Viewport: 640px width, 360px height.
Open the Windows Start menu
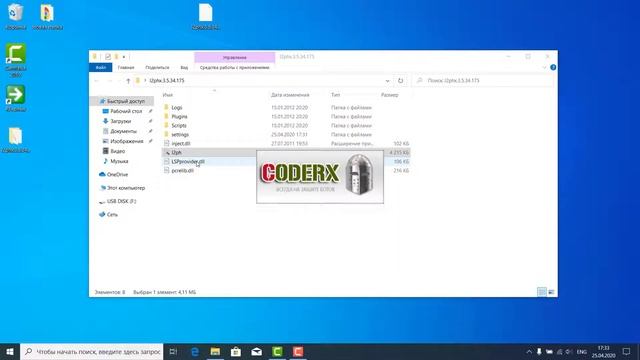point(10,351)
